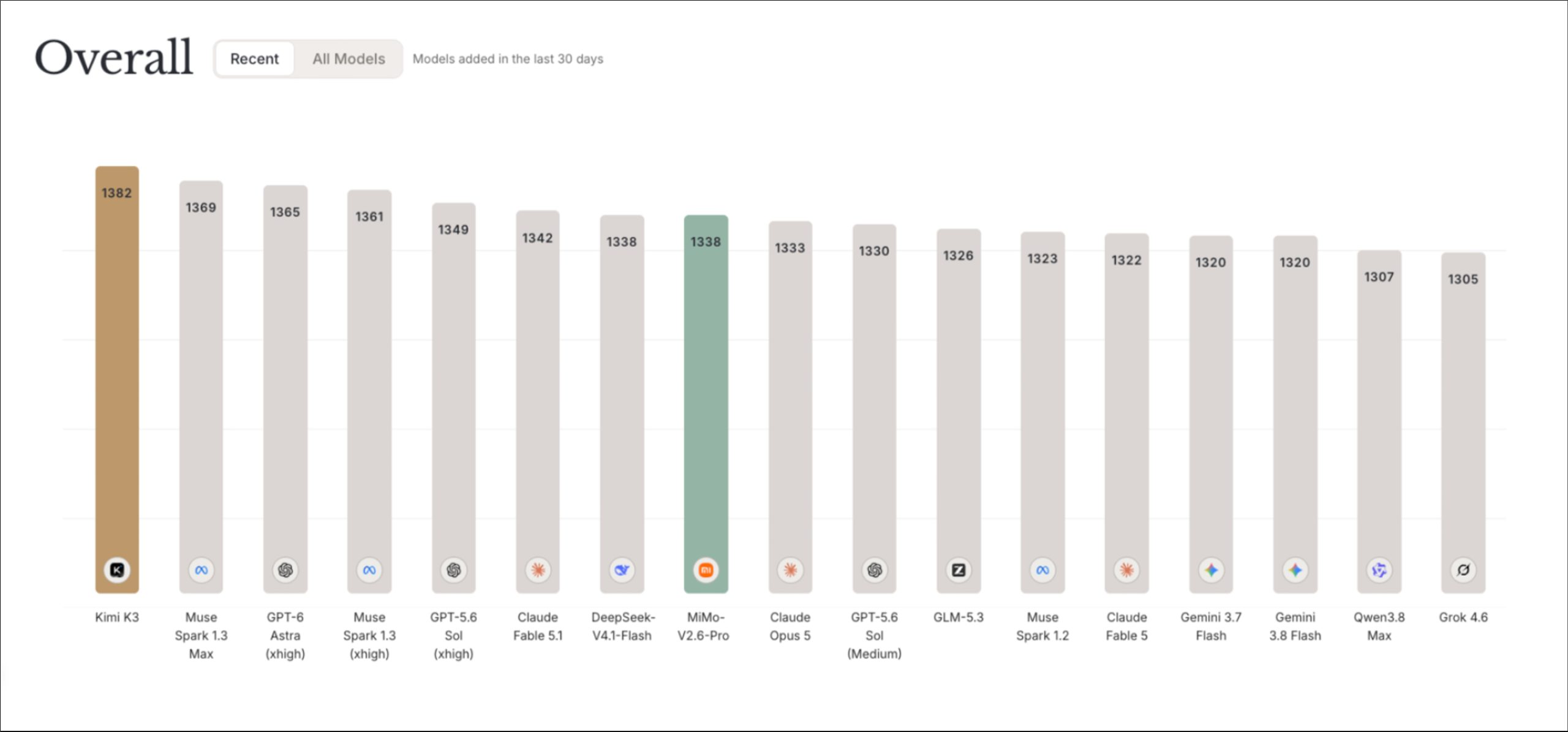The height and width of the screenshot is (732, 1568).
Task: Click the GPT-5.6 Sol (Medium) bar
Action: coord(875,409)
